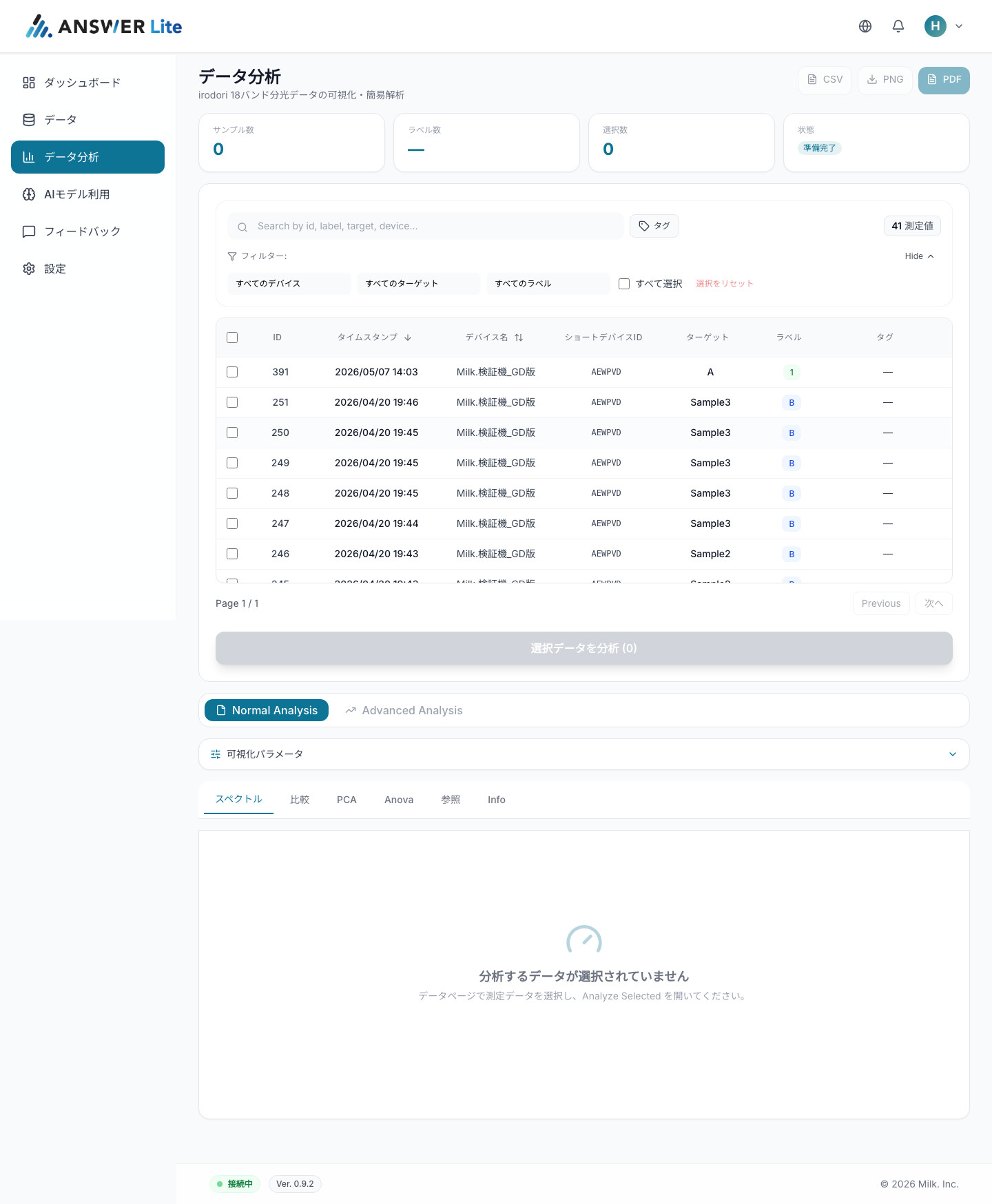Select the 参照 tab

(451, 800)
